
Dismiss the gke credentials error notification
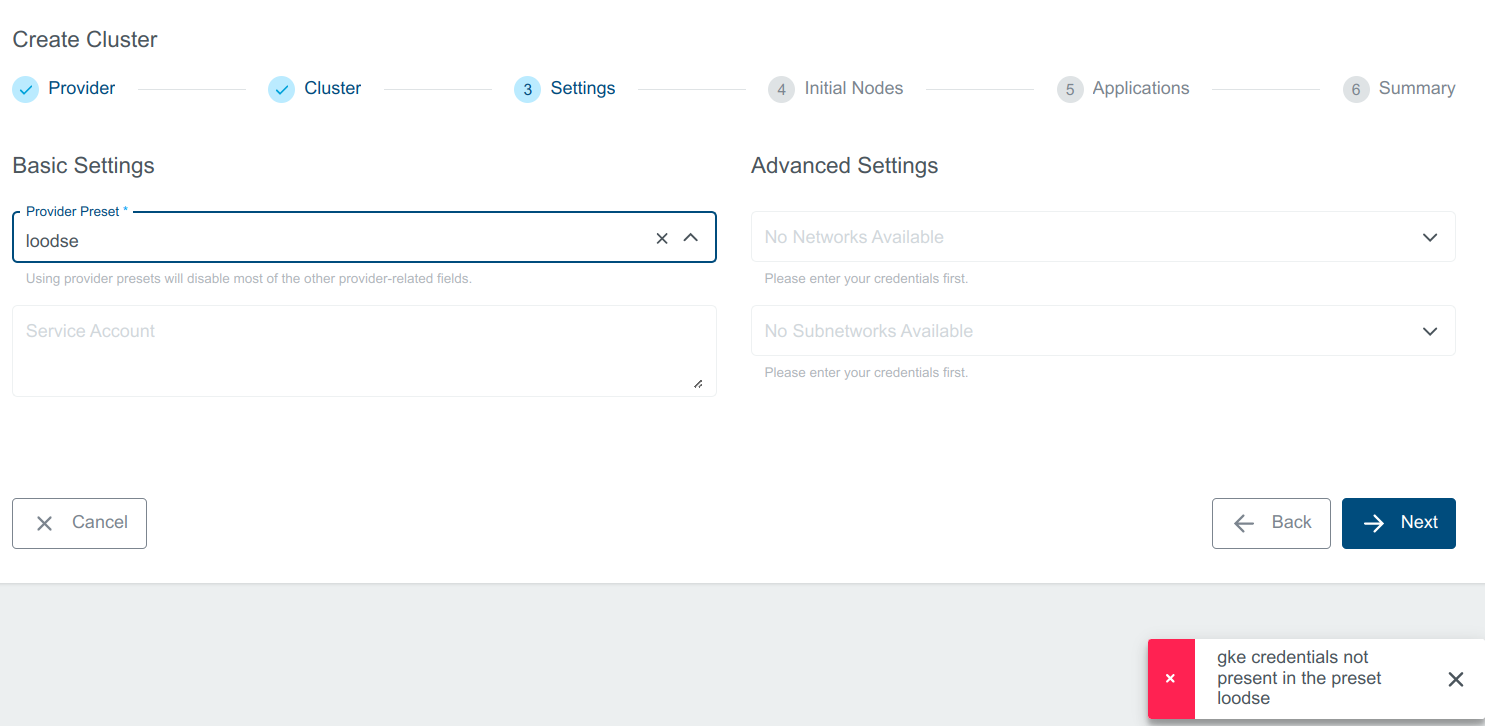pos(1456,679)
